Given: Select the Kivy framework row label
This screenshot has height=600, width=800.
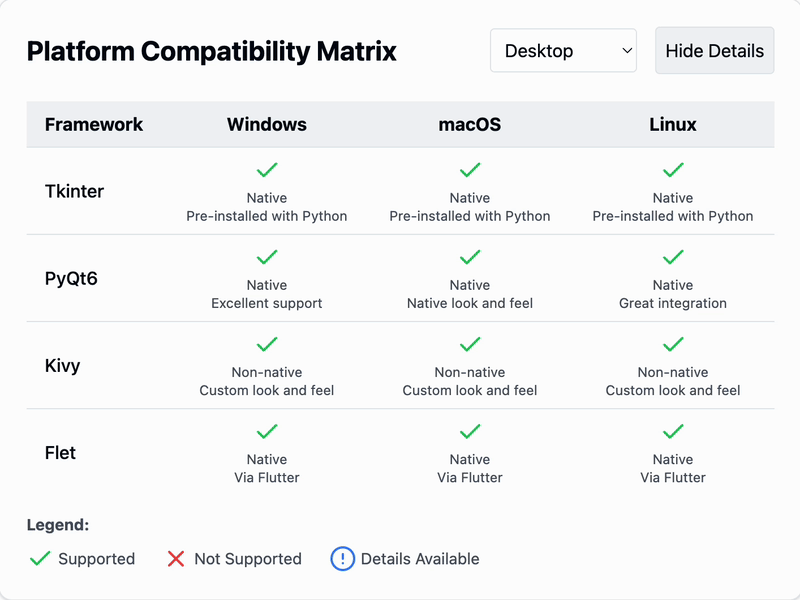Looking at the screenshot, I should [x=63, y=365].
